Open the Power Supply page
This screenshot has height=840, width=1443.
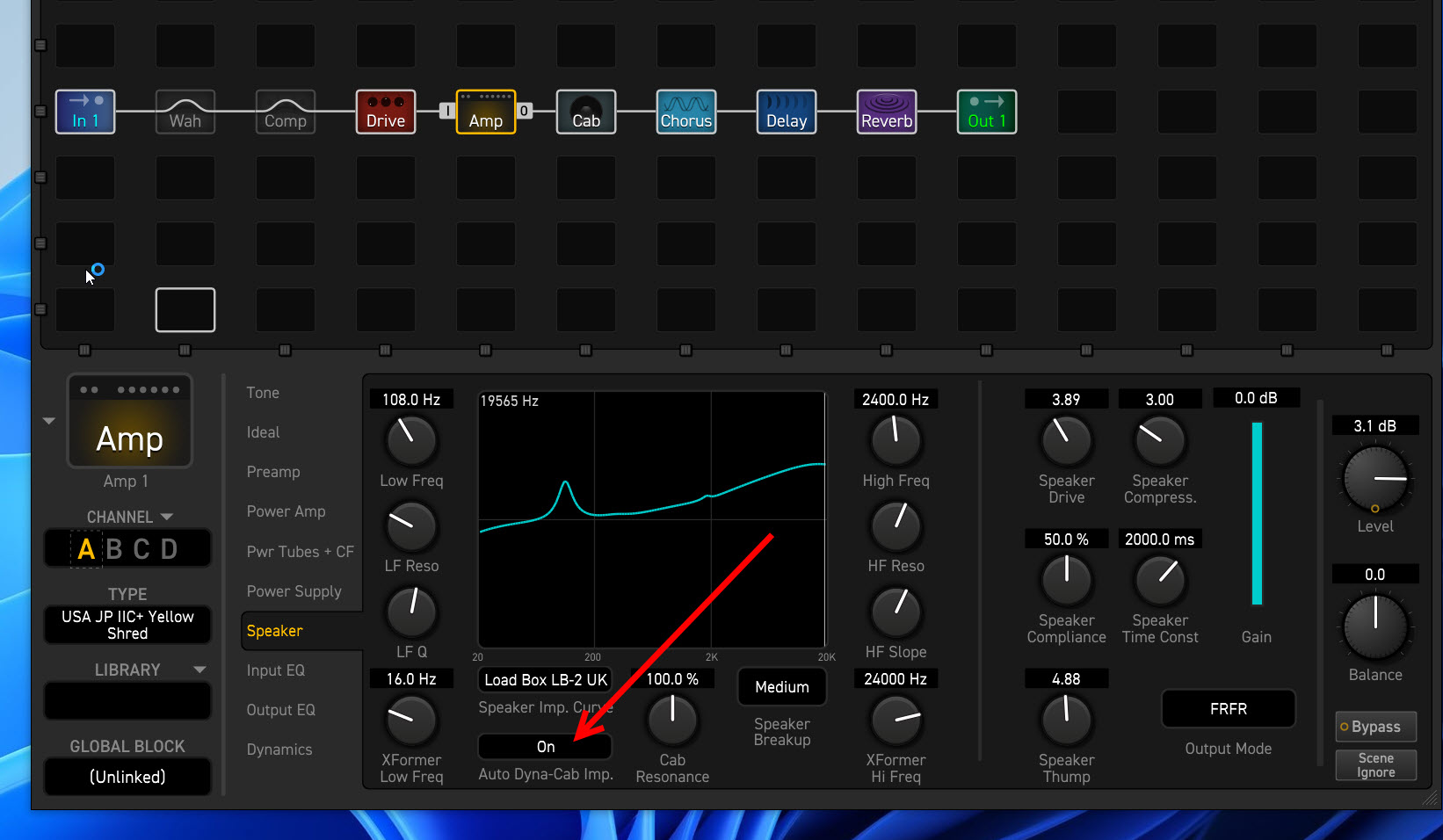pos(294,591)
